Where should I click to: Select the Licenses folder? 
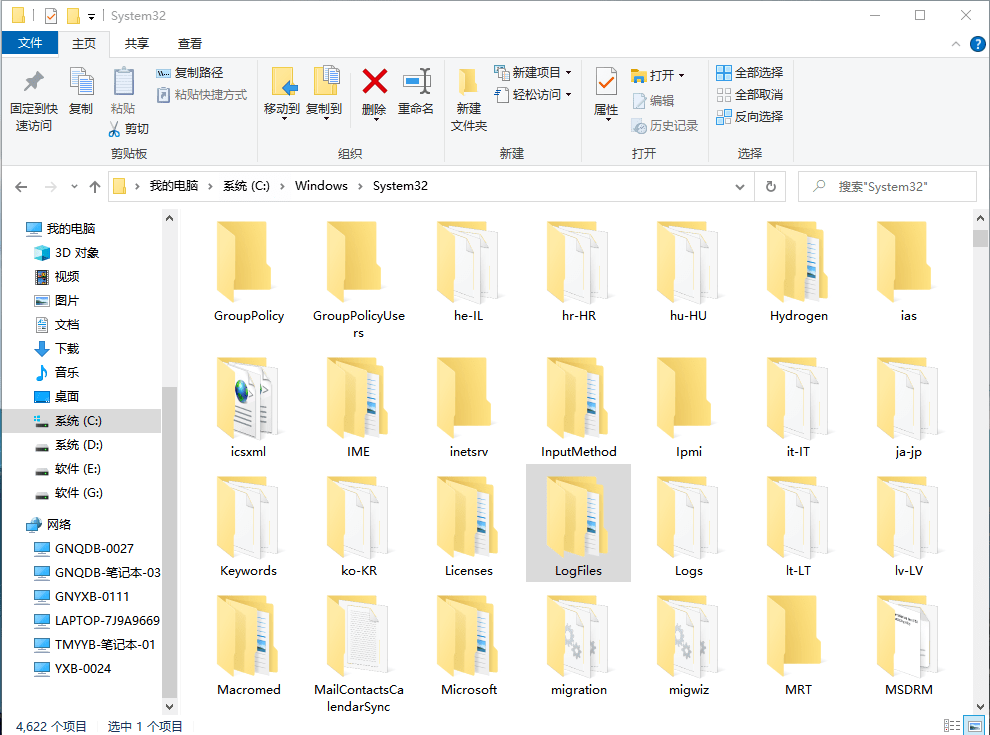click(x=468, y=526)
